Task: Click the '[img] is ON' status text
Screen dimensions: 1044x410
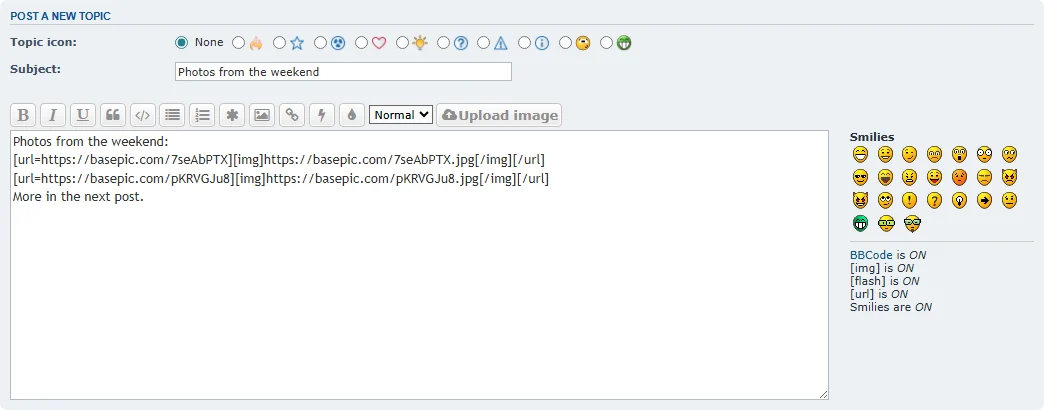Action: 882,268
